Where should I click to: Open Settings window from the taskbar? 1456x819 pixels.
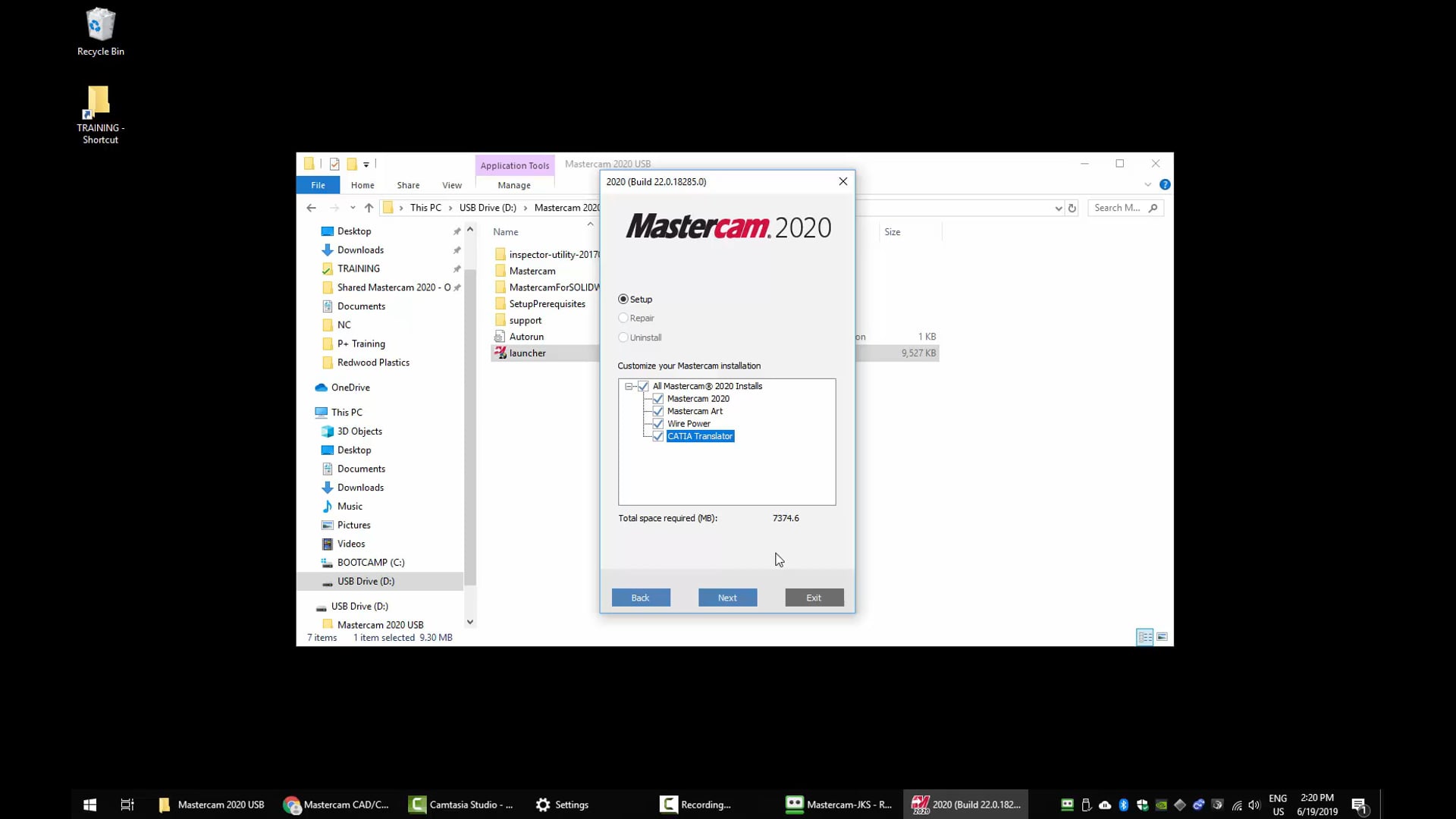click(x=563, y=805)
